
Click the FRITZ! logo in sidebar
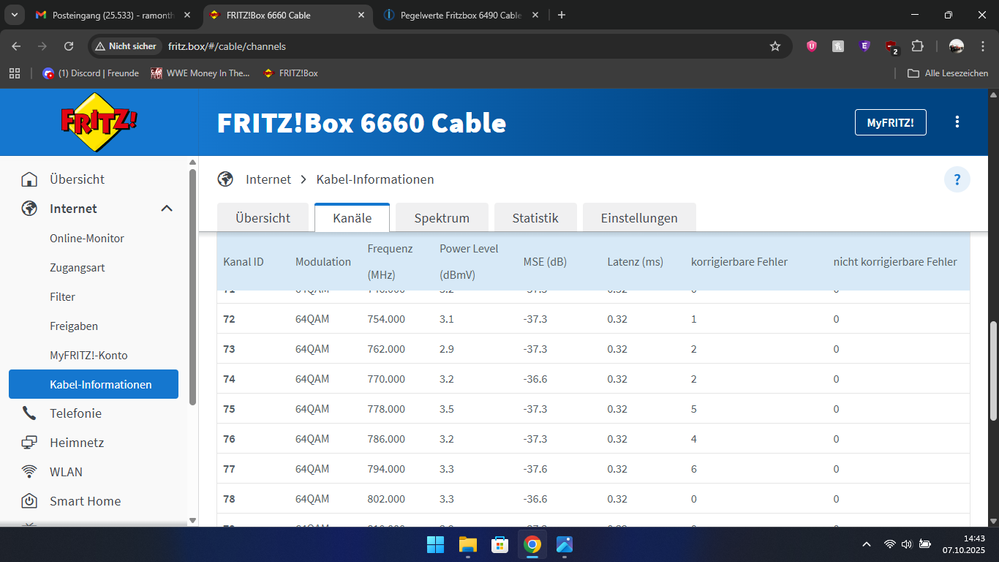coord(98,122)
